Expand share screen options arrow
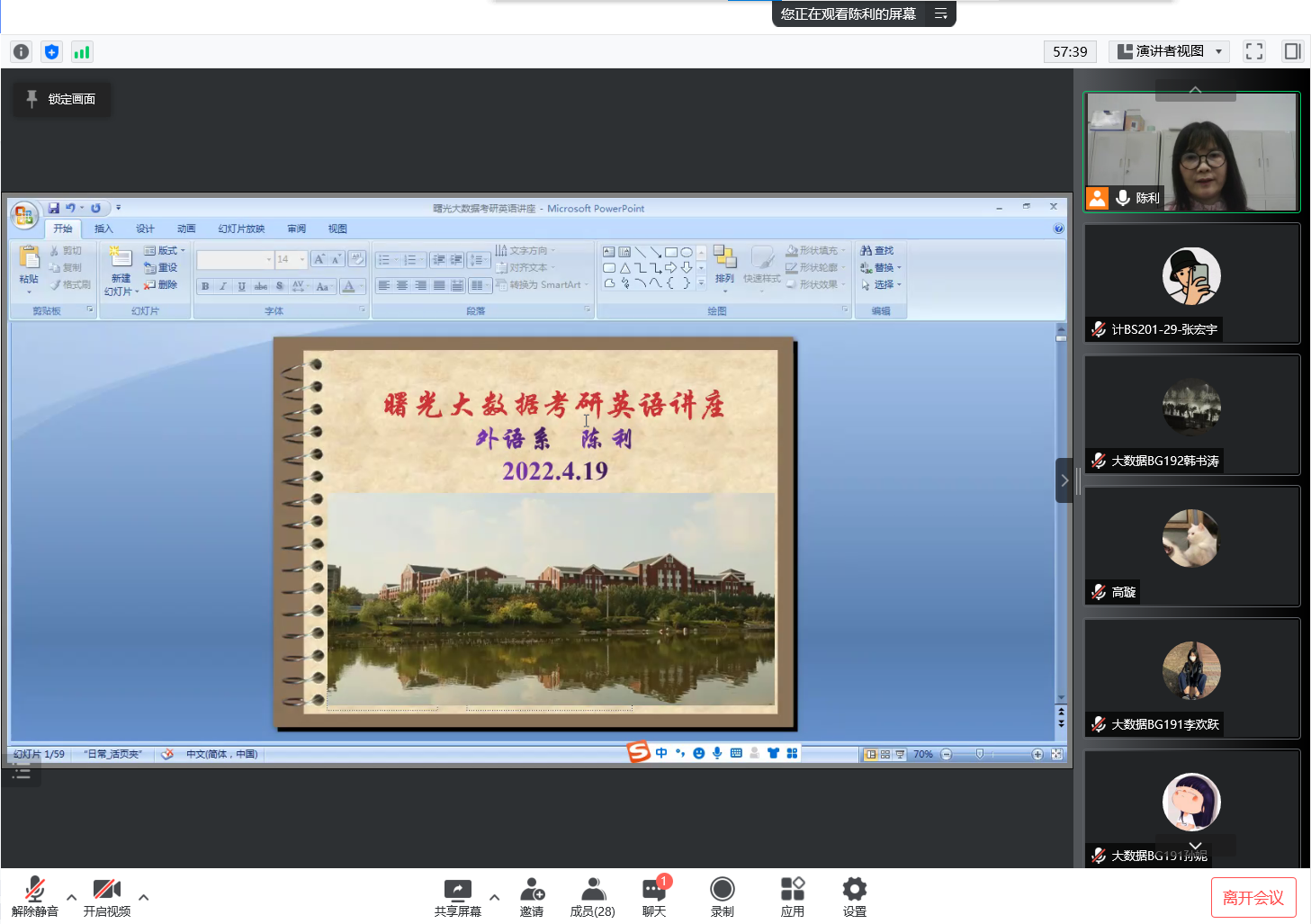The height and width of the screenshot is (924, 1311). [494, 897]
